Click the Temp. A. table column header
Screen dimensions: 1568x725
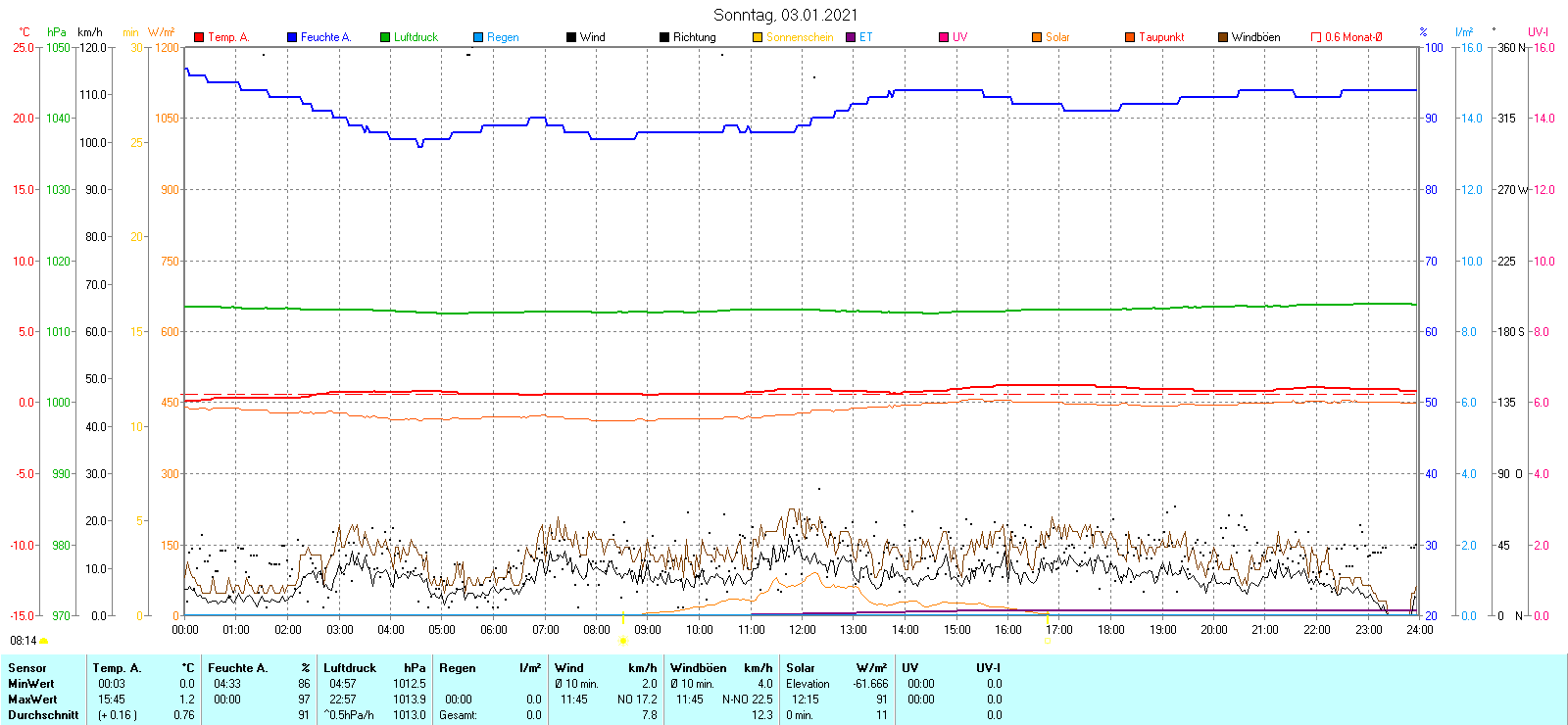(x=117, y=668)
